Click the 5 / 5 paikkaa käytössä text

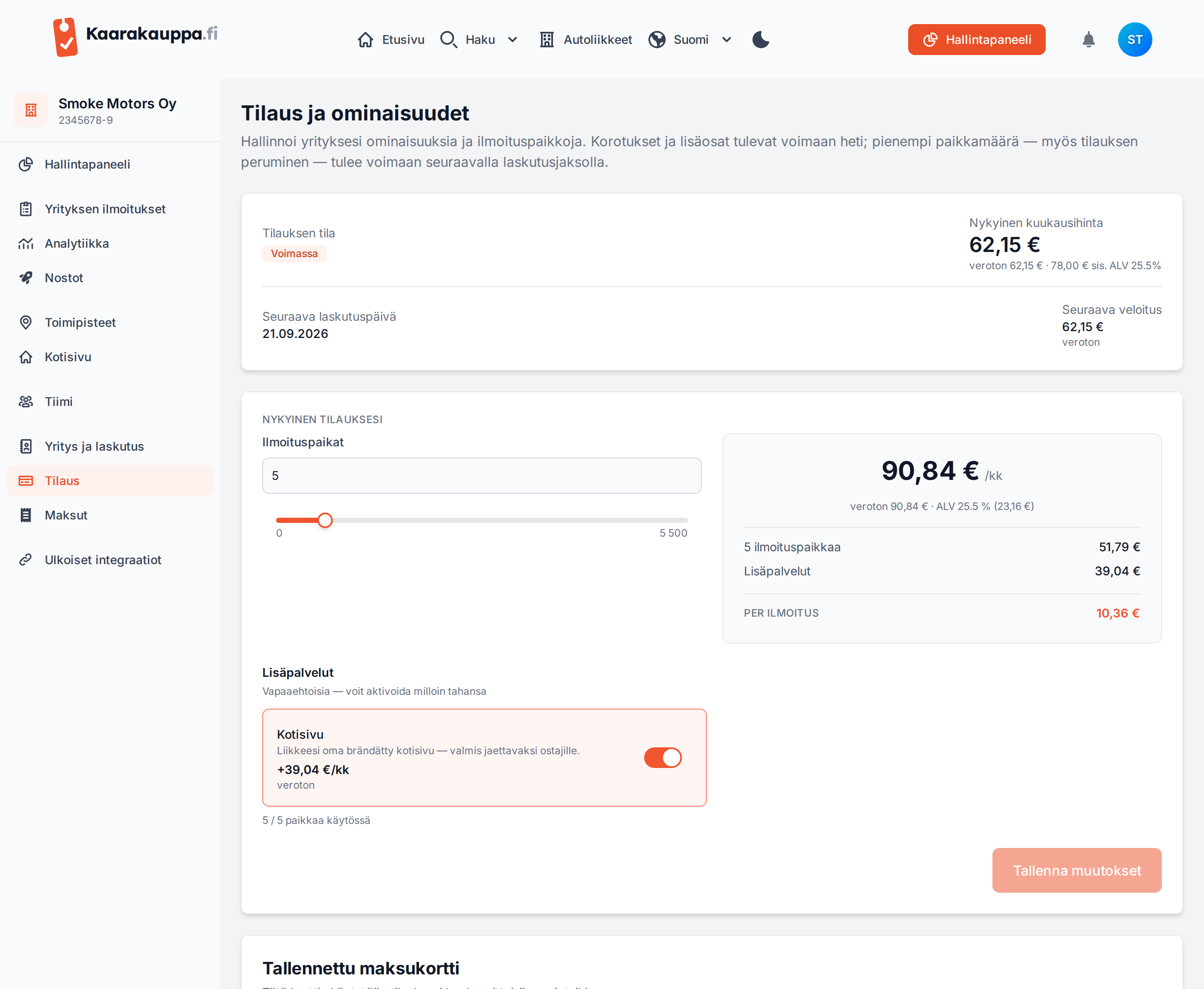316,820
